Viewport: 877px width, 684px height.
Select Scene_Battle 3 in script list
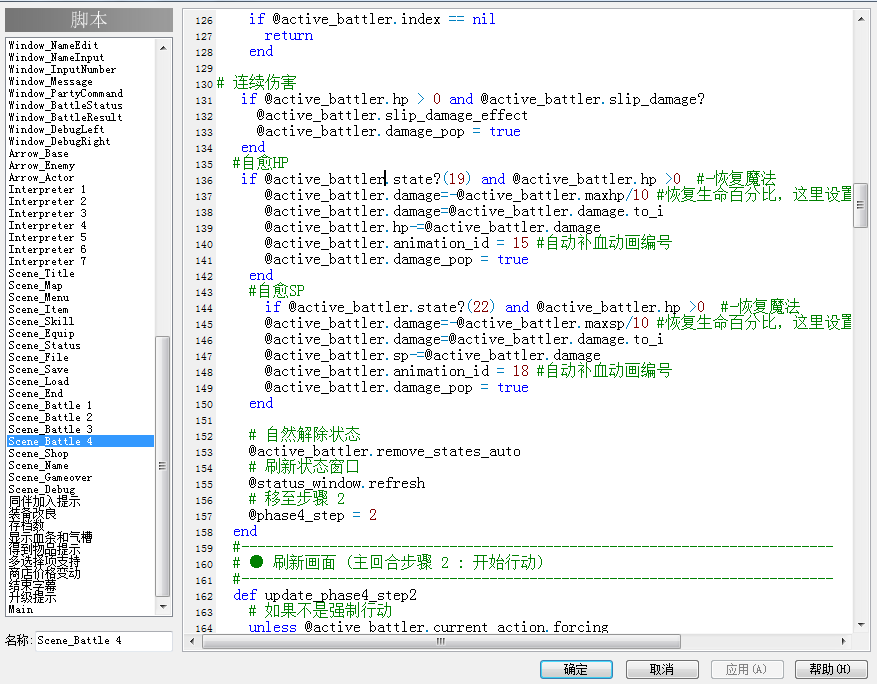click(50, 430)
